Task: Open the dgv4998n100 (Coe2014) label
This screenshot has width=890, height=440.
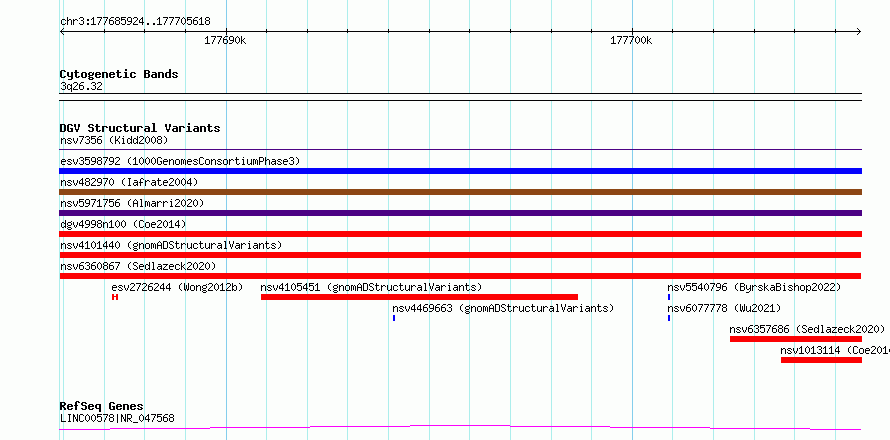Action: (x=123, y=224)
